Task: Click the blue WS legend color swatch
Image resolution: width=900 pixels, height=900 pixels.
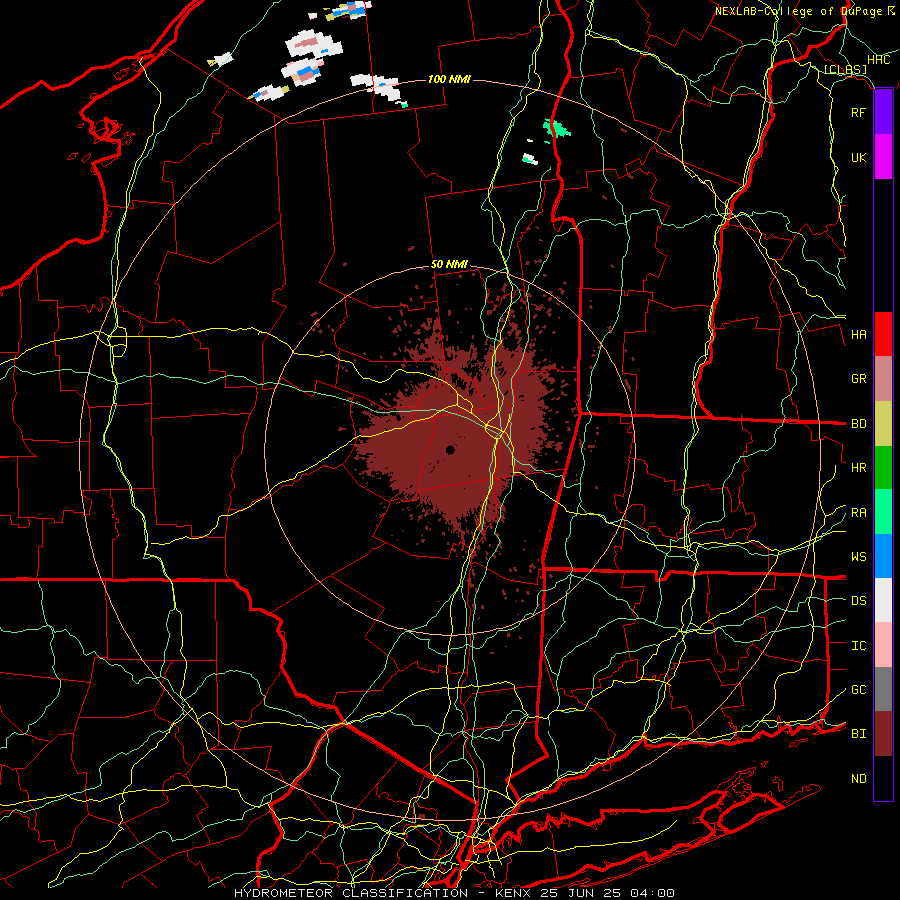Action: tap(883, 556)
